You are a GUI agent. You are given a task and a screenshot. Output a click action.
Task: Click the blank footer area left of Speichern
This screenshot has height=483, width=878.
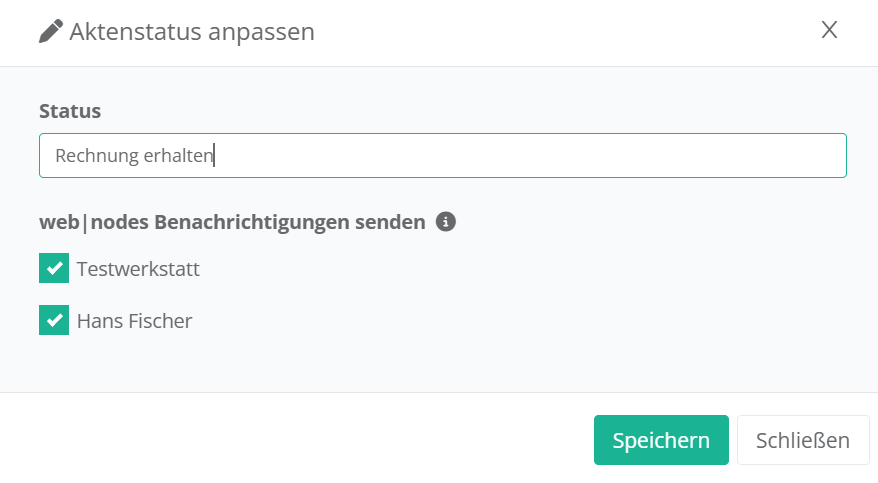[x=300, y=440]
